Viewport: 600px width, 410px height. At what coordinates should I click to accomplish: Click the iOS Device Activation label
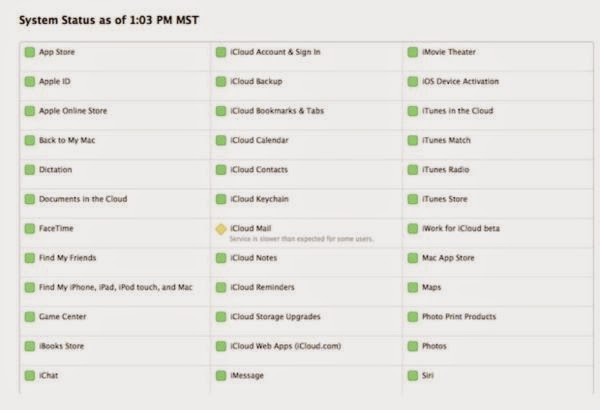(461, 82)
